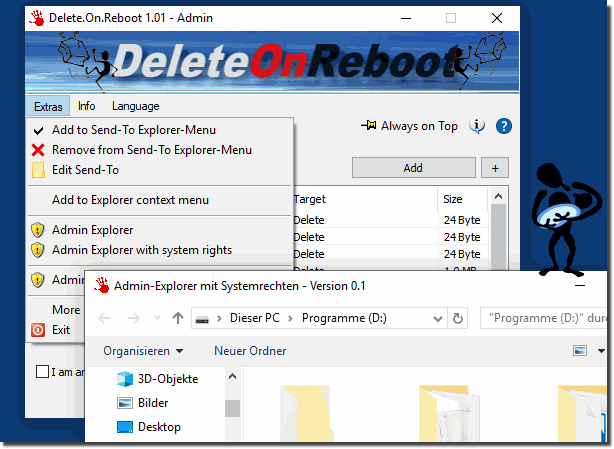Click Neuer Ordner in Admin-Explorer toolbar
Viewport: 614px width, 449px height.
point(250,351)
